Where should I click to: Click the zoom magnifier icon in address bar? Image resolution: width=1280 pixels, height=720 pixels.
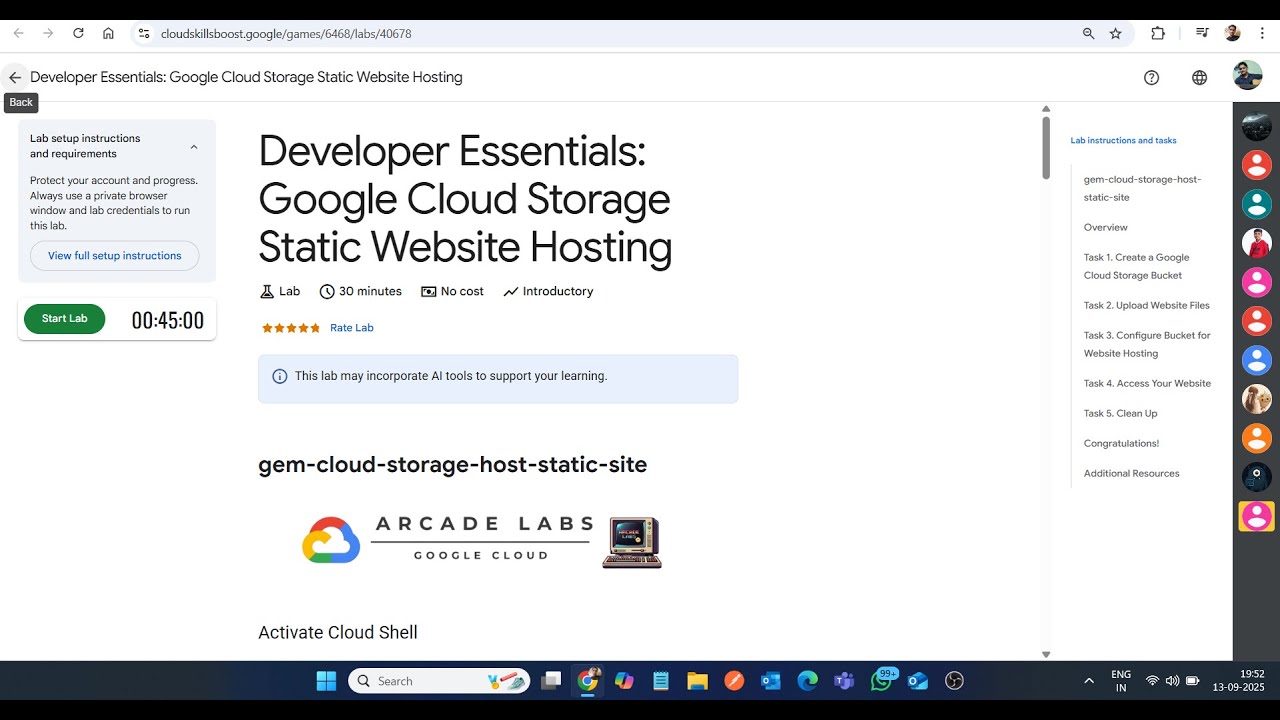pyautogui.click(x=1088, y=33)
